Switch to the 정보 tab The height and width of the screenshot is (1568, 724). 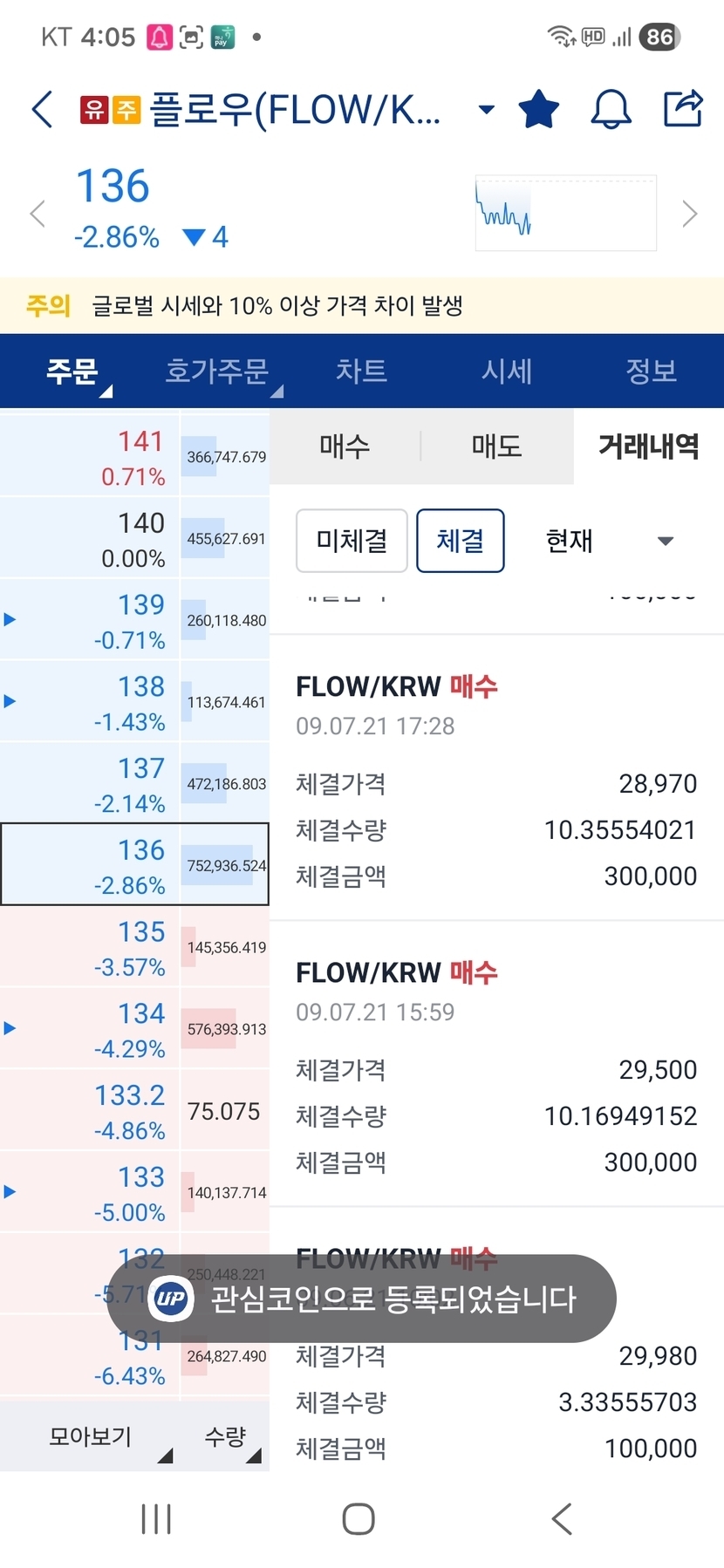coord(651,371)
